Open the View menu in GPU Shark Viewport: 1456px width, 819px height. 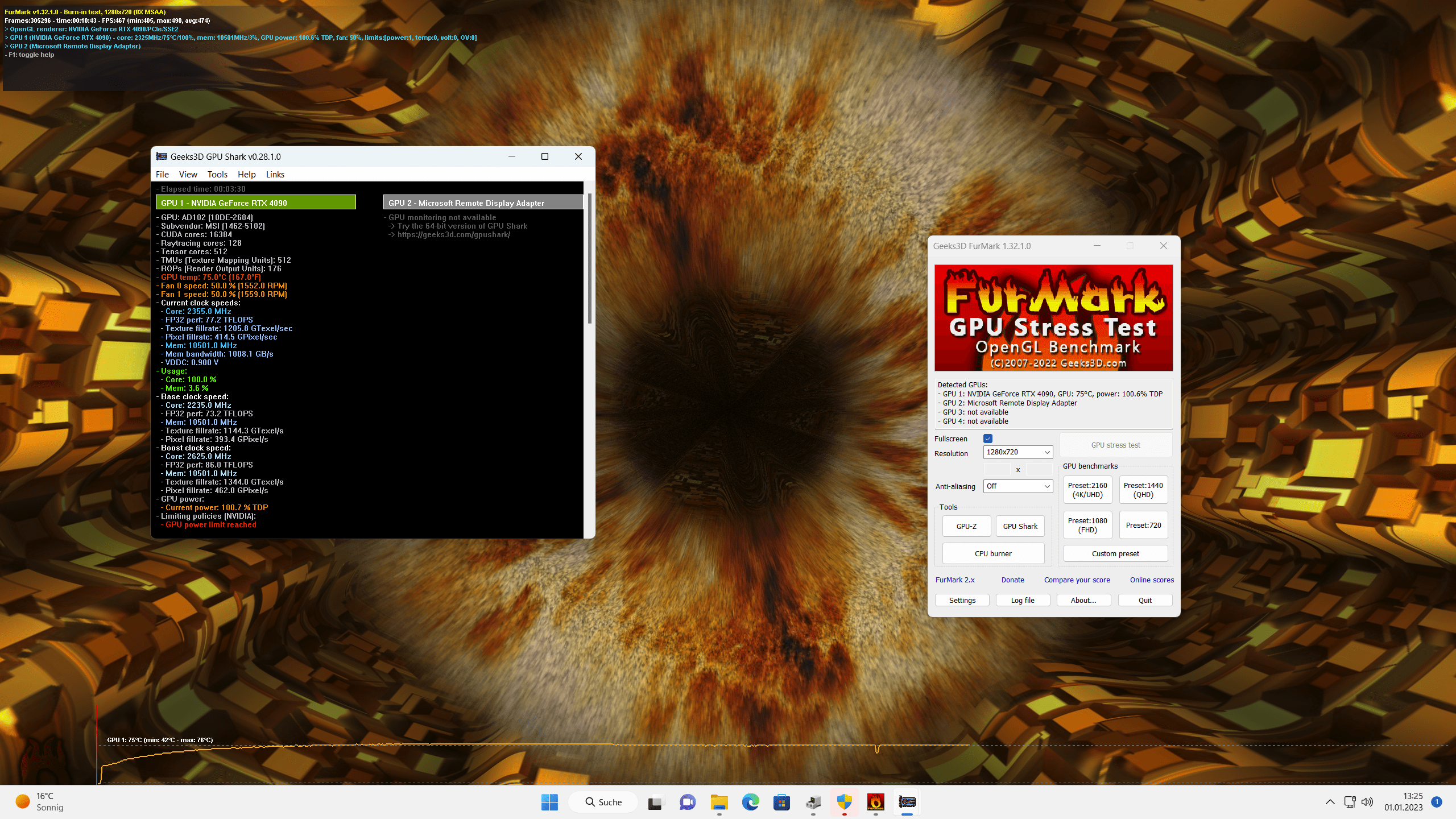[188, 175]
